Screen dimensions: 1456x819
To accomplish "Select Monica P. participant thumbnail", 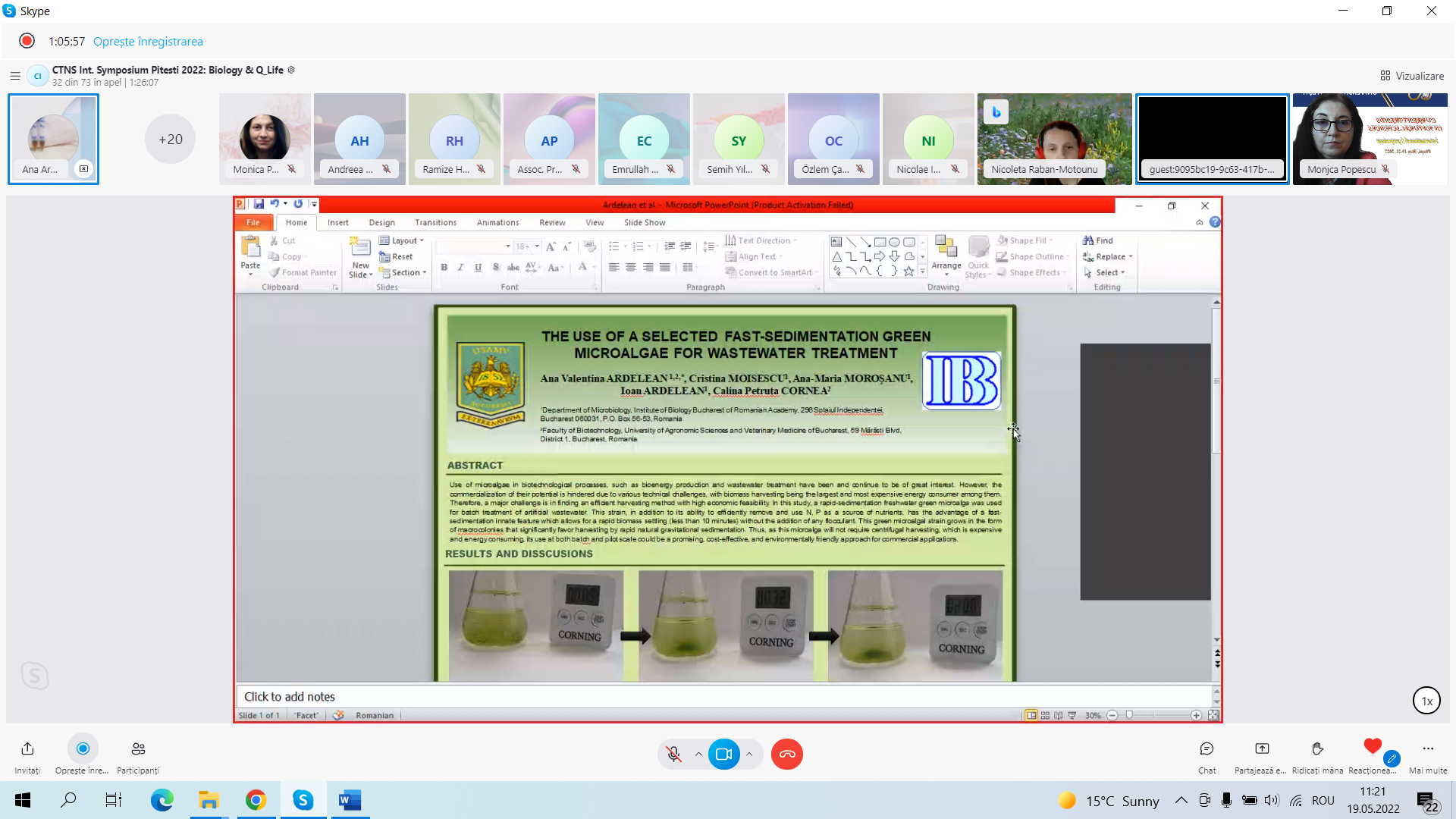I will click(x=265, y=139).
